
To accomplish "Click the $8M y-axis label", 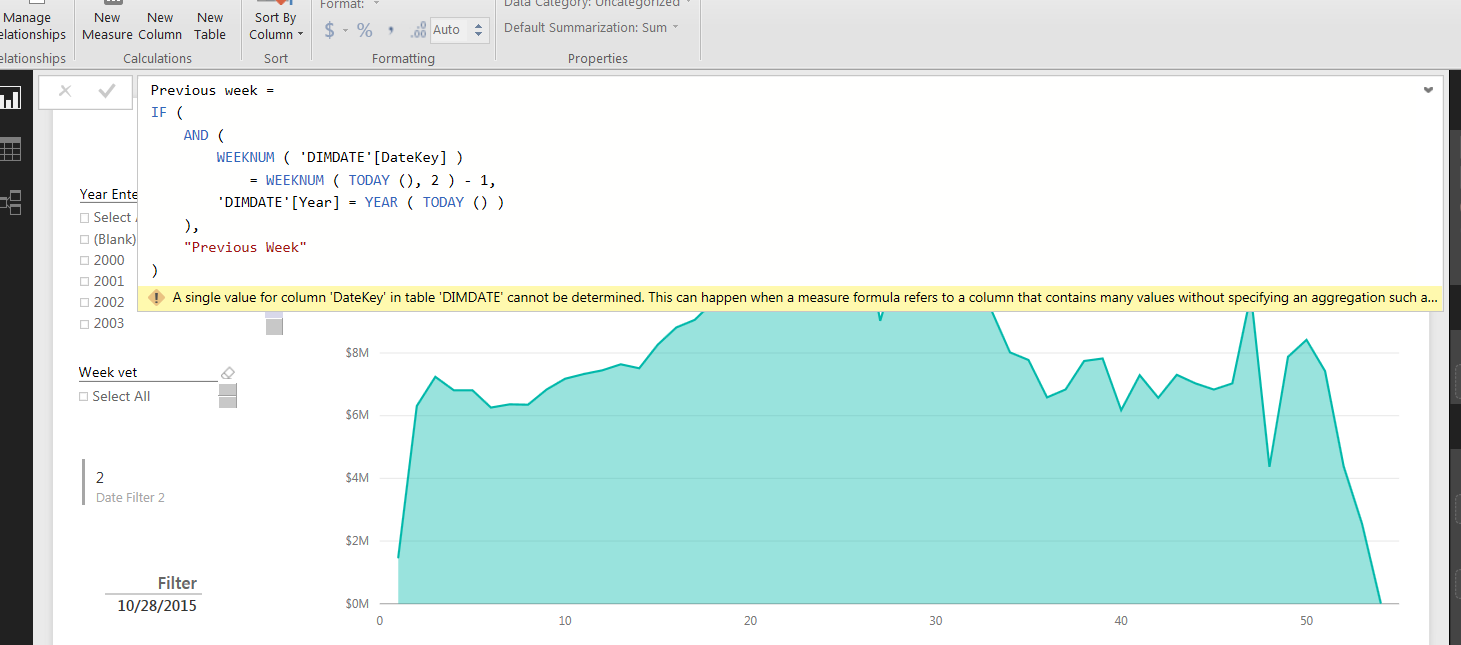I will pos(356,353).
